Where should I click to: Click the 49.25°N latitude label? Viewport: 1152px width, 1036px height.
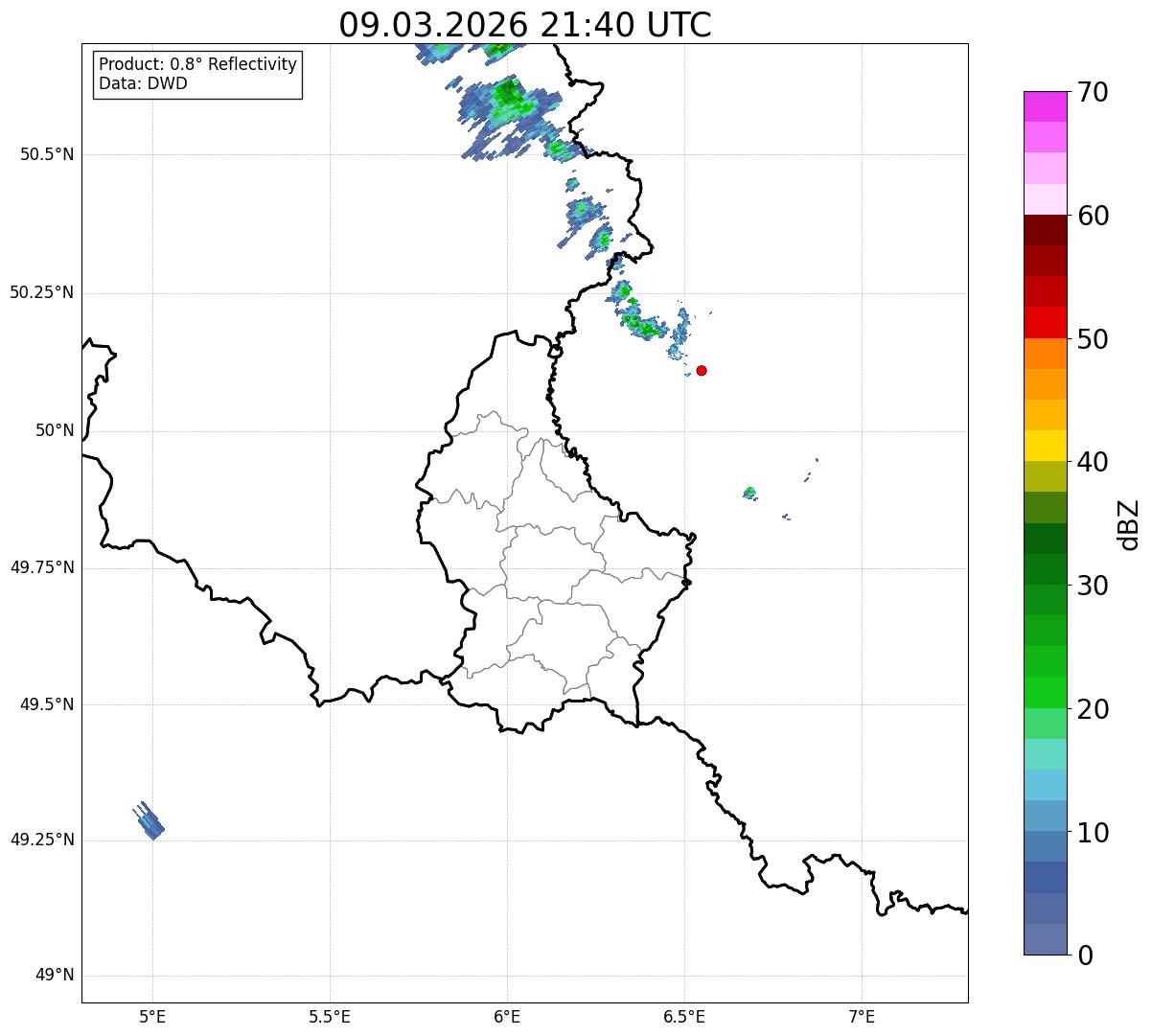click(42, 840)
